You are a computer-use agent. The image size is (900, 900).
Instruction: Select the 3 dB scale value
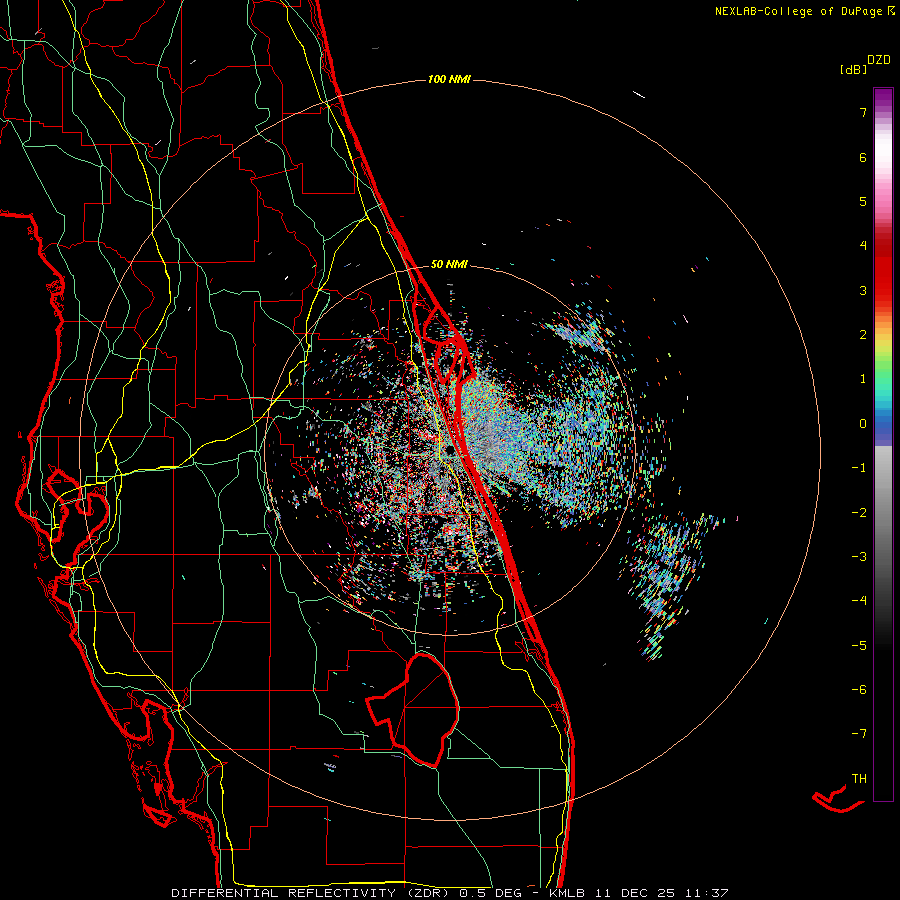pyautogui.click(x=863, y=290)
